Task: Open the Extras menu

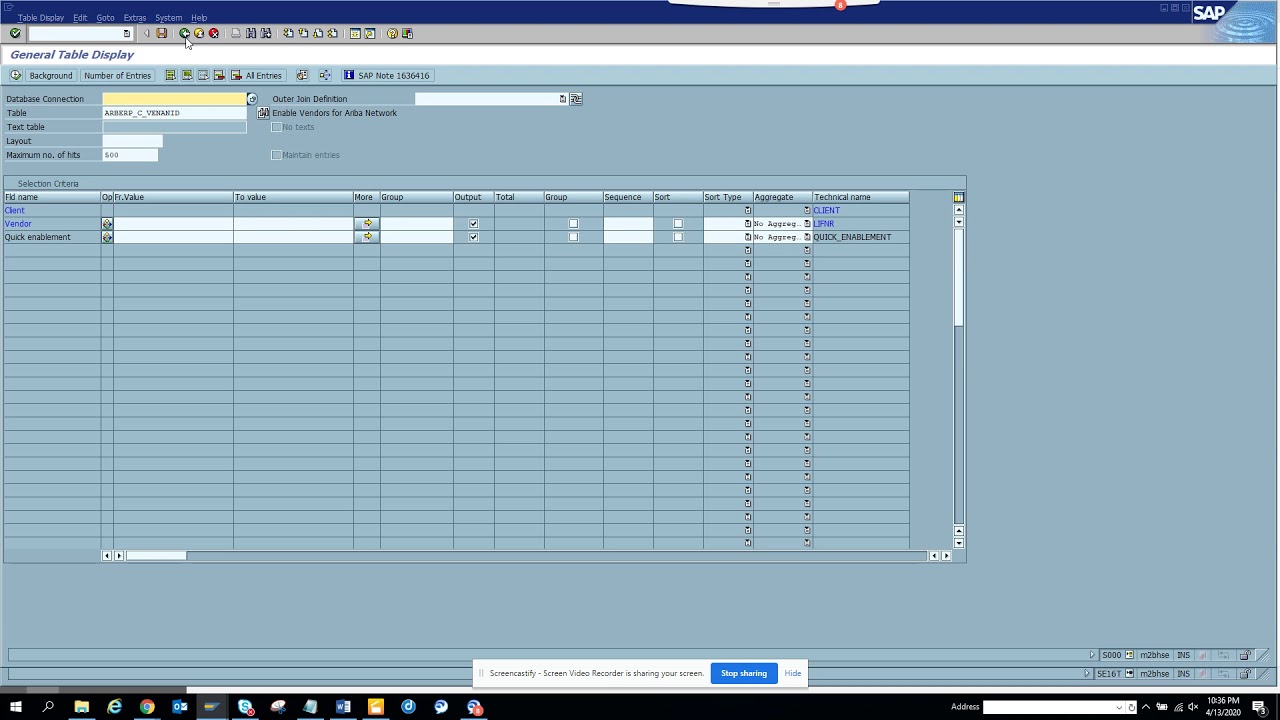Action: click(135, 18)
